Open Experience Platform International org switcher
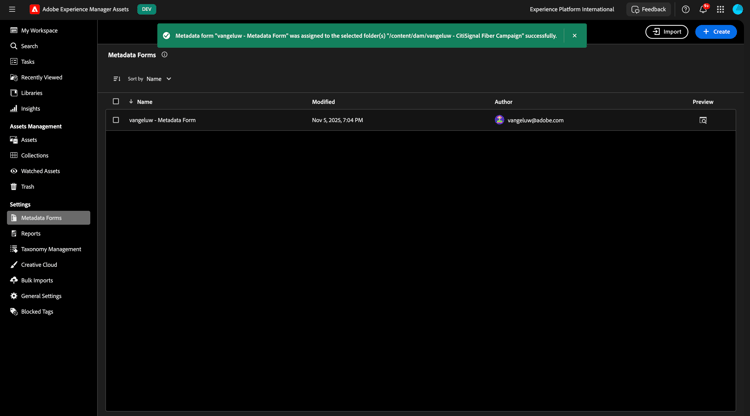Screen dimensions: 750x416 click(x=572, y=9)
